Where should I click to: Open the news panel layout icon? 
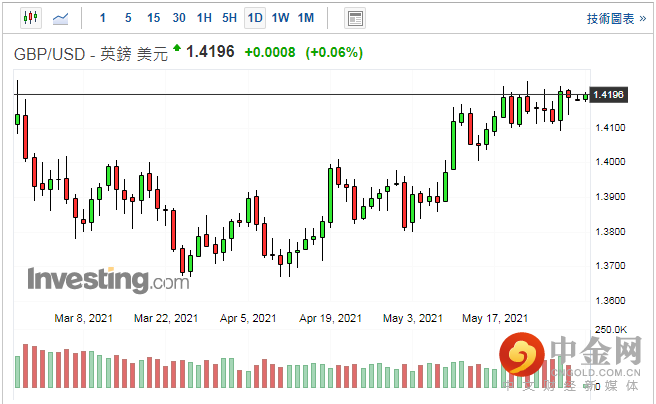(x=354, y=18)
